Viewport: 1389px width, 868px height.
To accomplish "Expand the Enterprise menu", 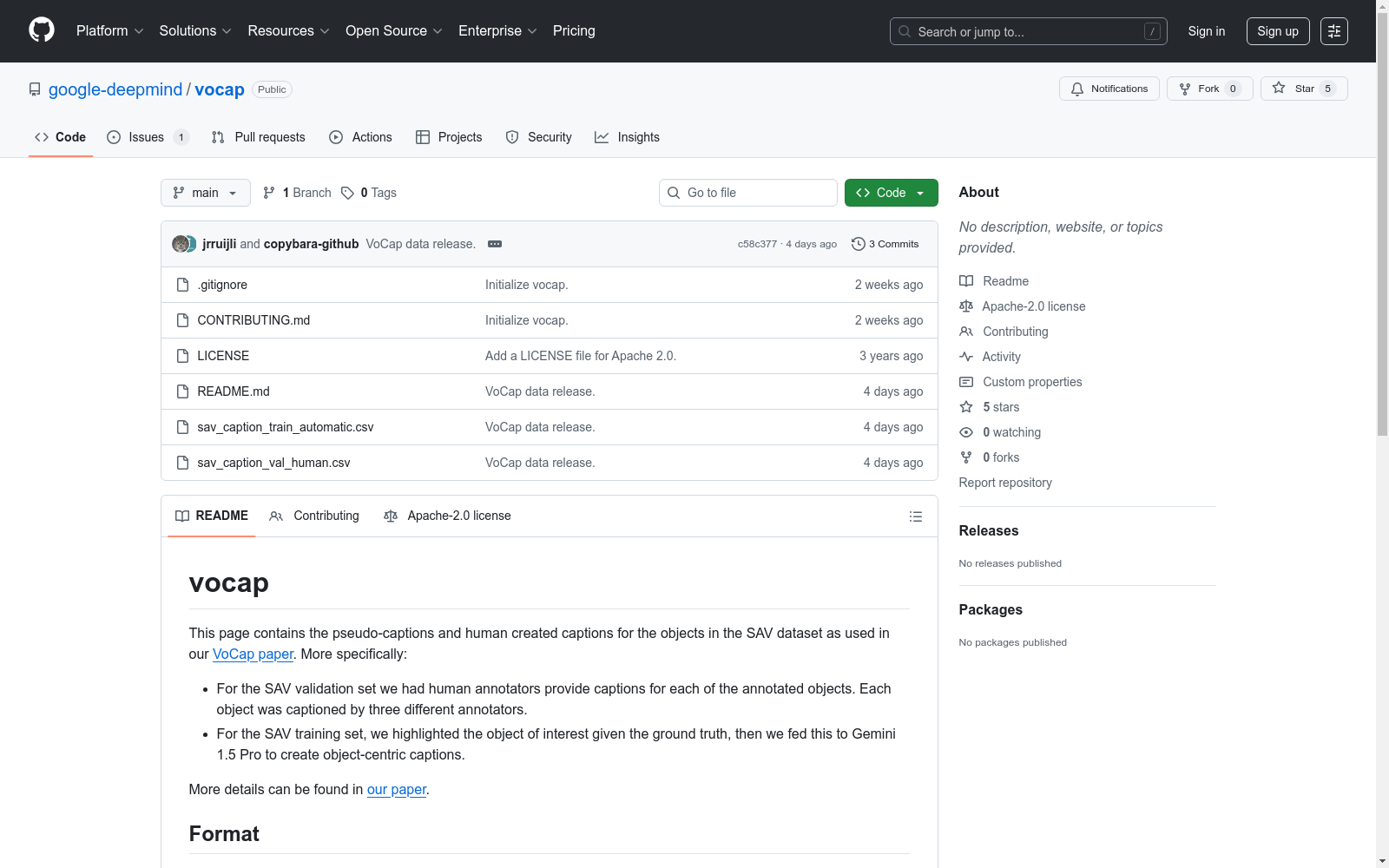I will [x=497, y=31].
